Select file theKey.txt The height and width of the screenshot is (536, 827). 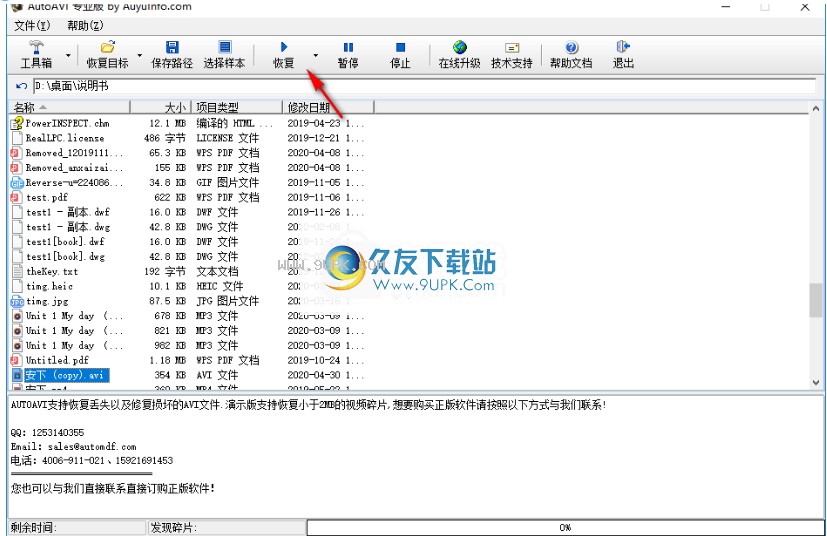coord(52,271)
